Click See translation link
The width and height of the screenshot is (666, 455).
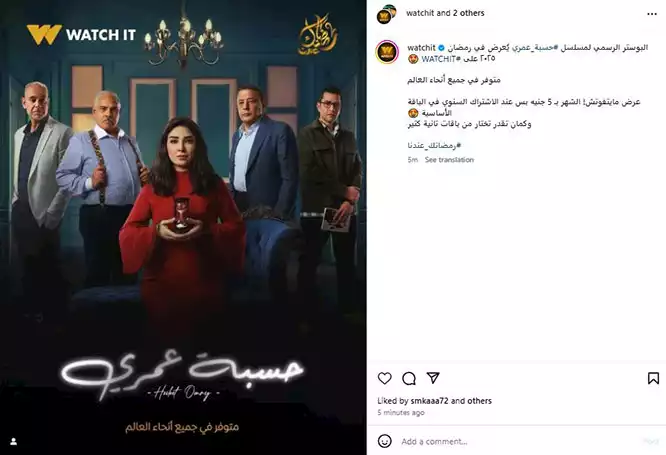point(449,160)
